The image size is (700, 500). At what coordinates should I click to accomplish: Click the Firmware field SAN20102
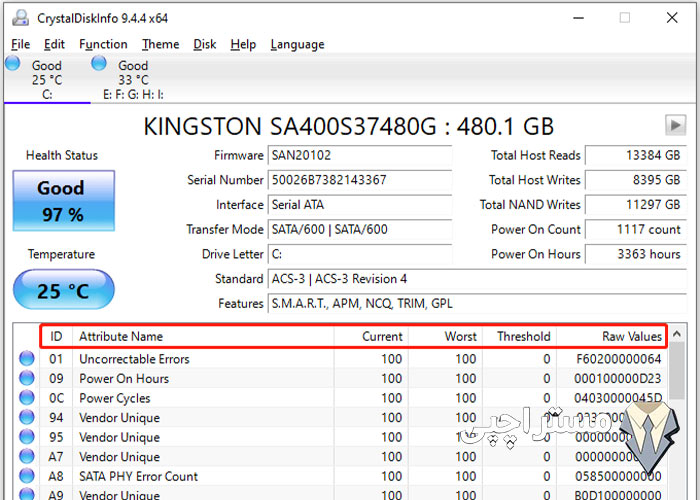[x=360, y=155]
